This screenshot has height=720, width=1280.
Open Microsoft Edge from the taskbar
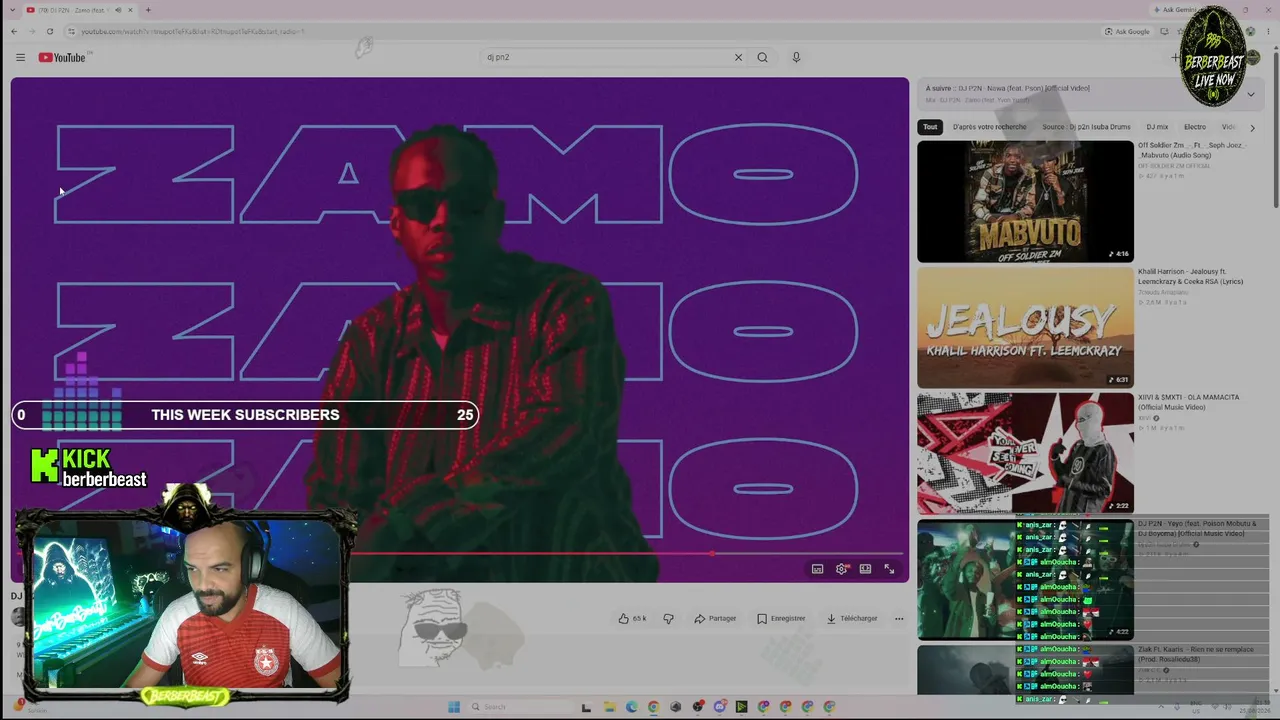tap(631, 707)
